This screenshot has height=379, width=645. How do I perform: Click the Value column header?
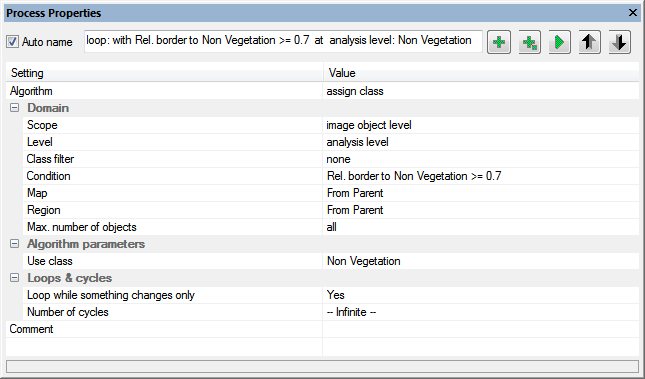[x=480, y=73]
